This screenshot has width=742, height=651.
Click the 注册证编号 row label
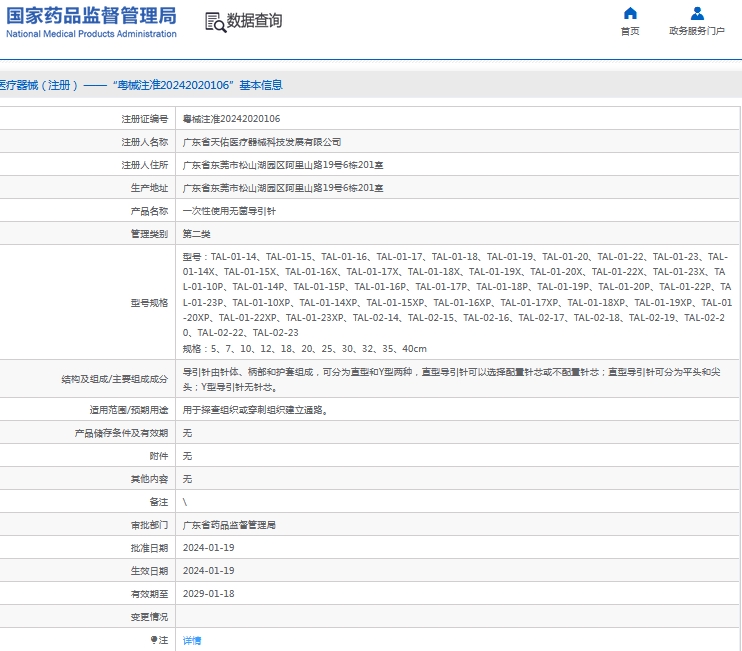tap(145, 119)
